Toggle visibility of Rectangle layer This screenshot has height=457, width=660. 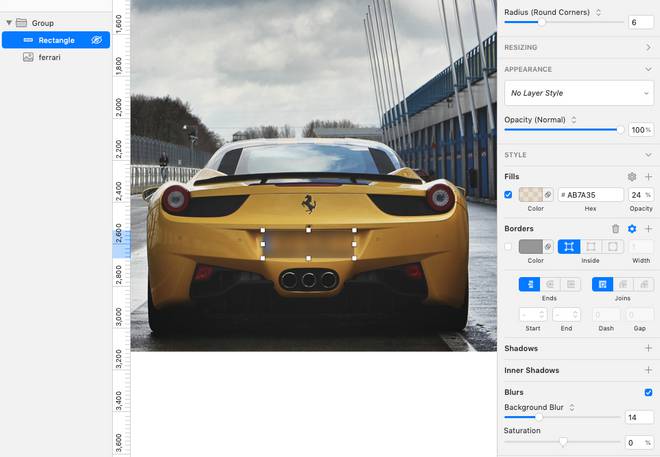pyautogui.click(x=97, y=40)
